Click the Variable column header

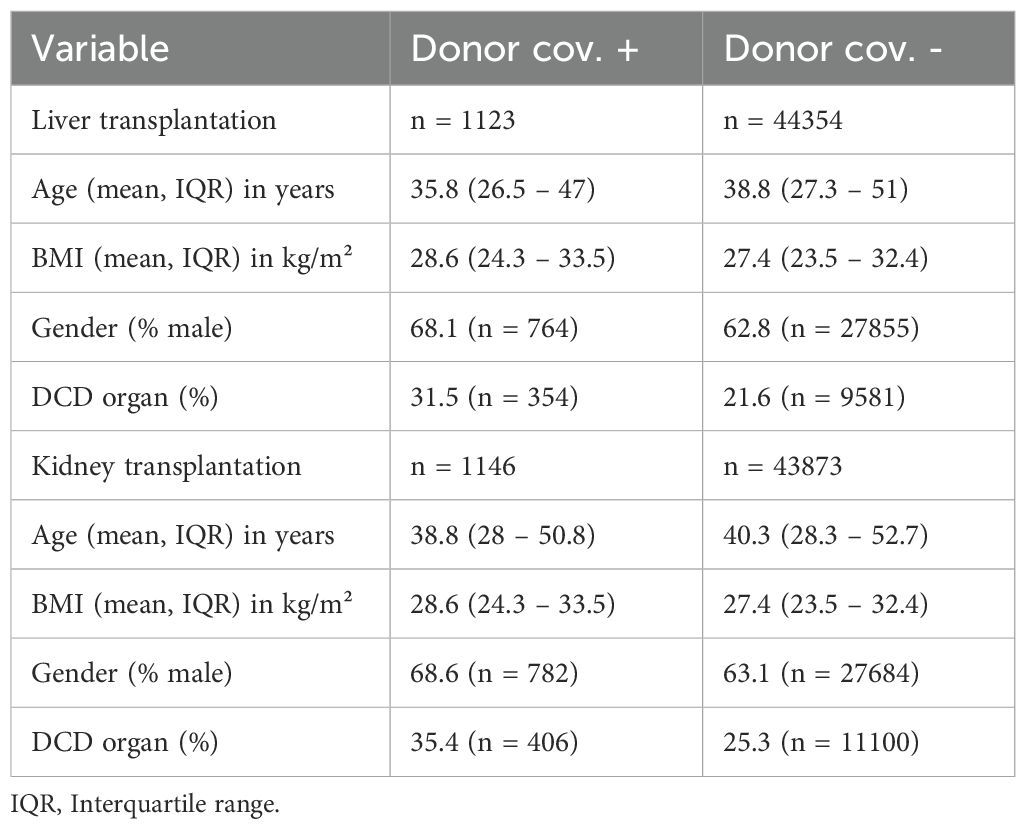click(101, 49)
